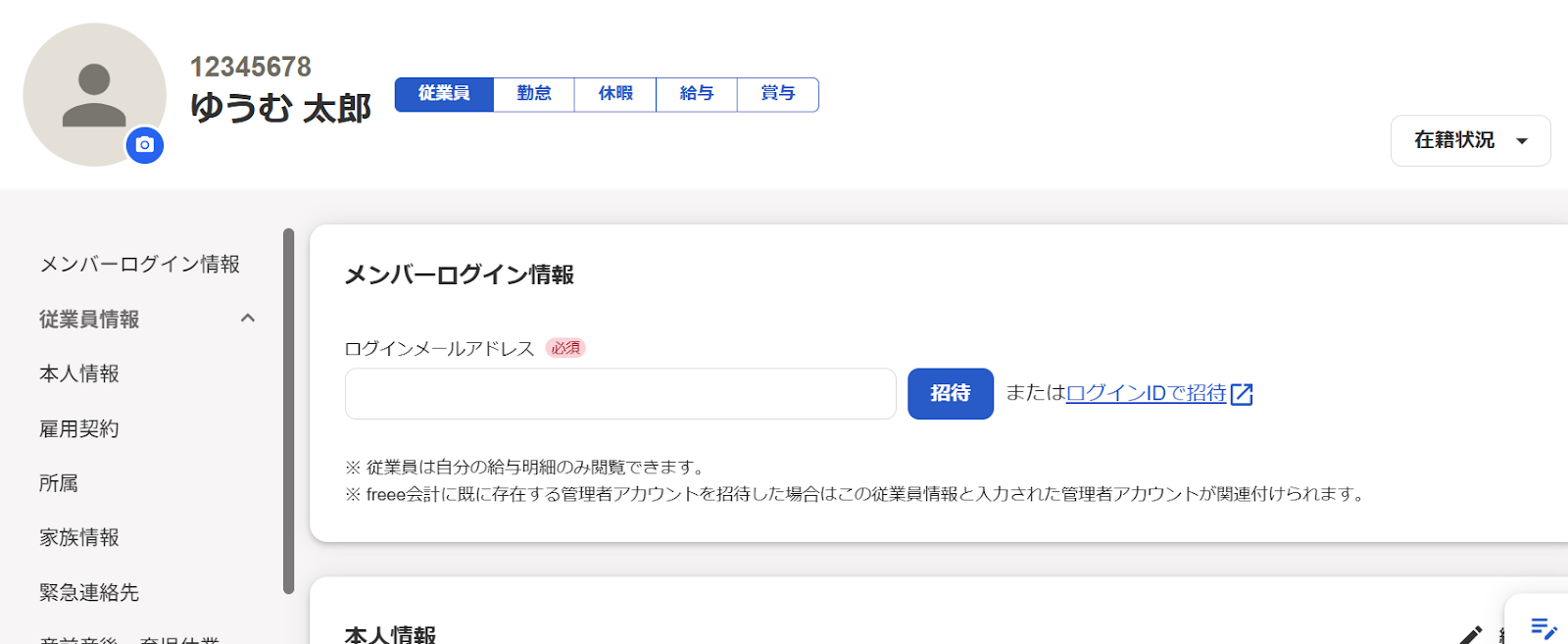Click the sidebar vertical scrollbar

click(x=288, y=412)
